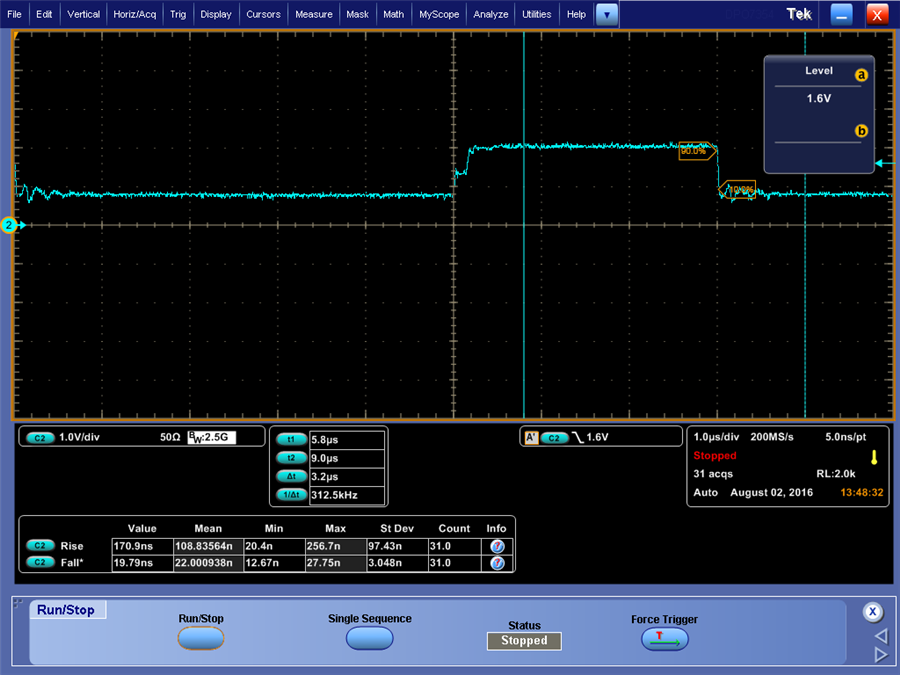Click the yellow trigger position indicator icon
Viewport: 900px width, 675px height.
(874, 457)
